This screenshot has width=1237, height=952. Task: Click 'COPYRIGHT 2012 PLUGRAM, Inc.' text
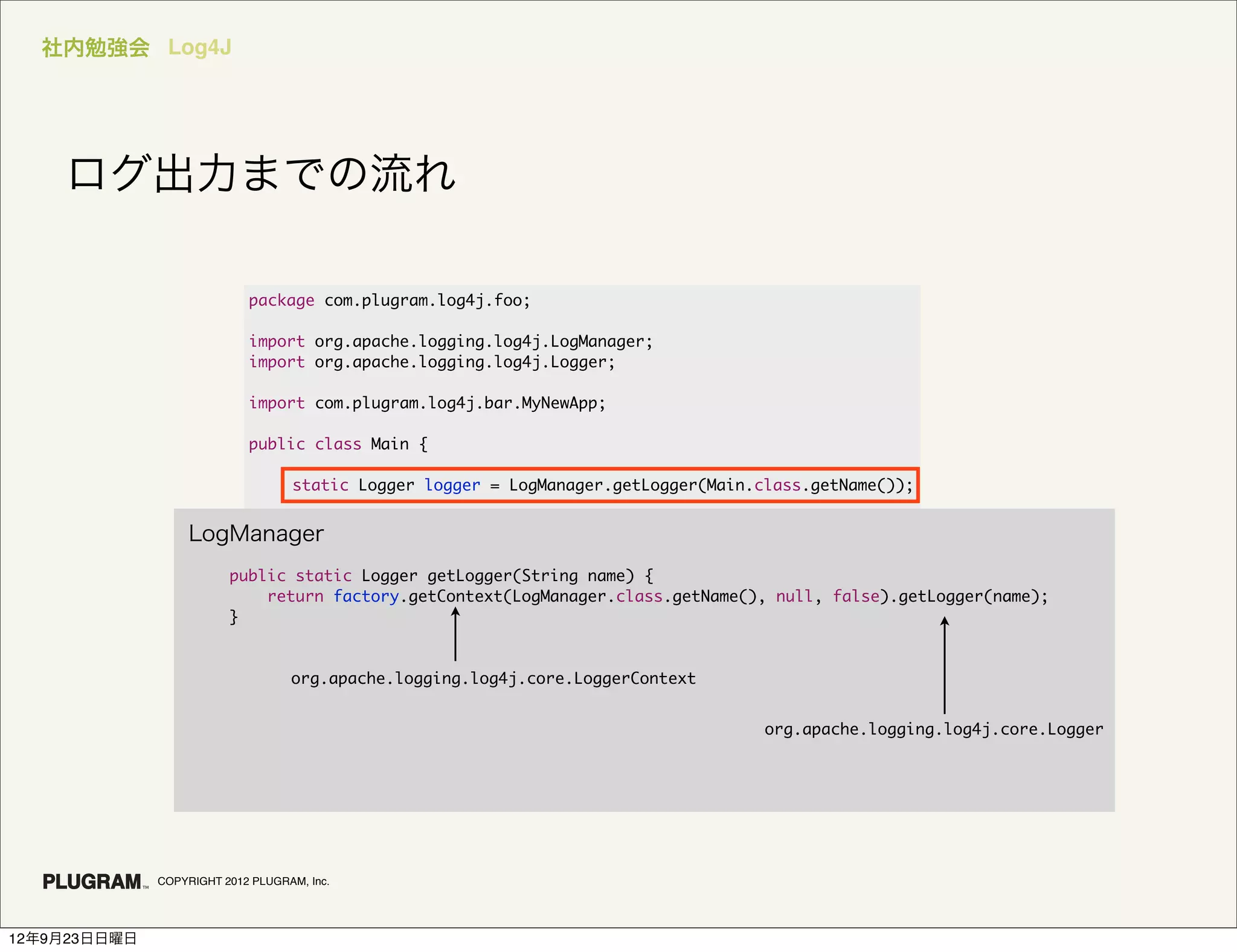pyautogui.click(x=243, y=881)
